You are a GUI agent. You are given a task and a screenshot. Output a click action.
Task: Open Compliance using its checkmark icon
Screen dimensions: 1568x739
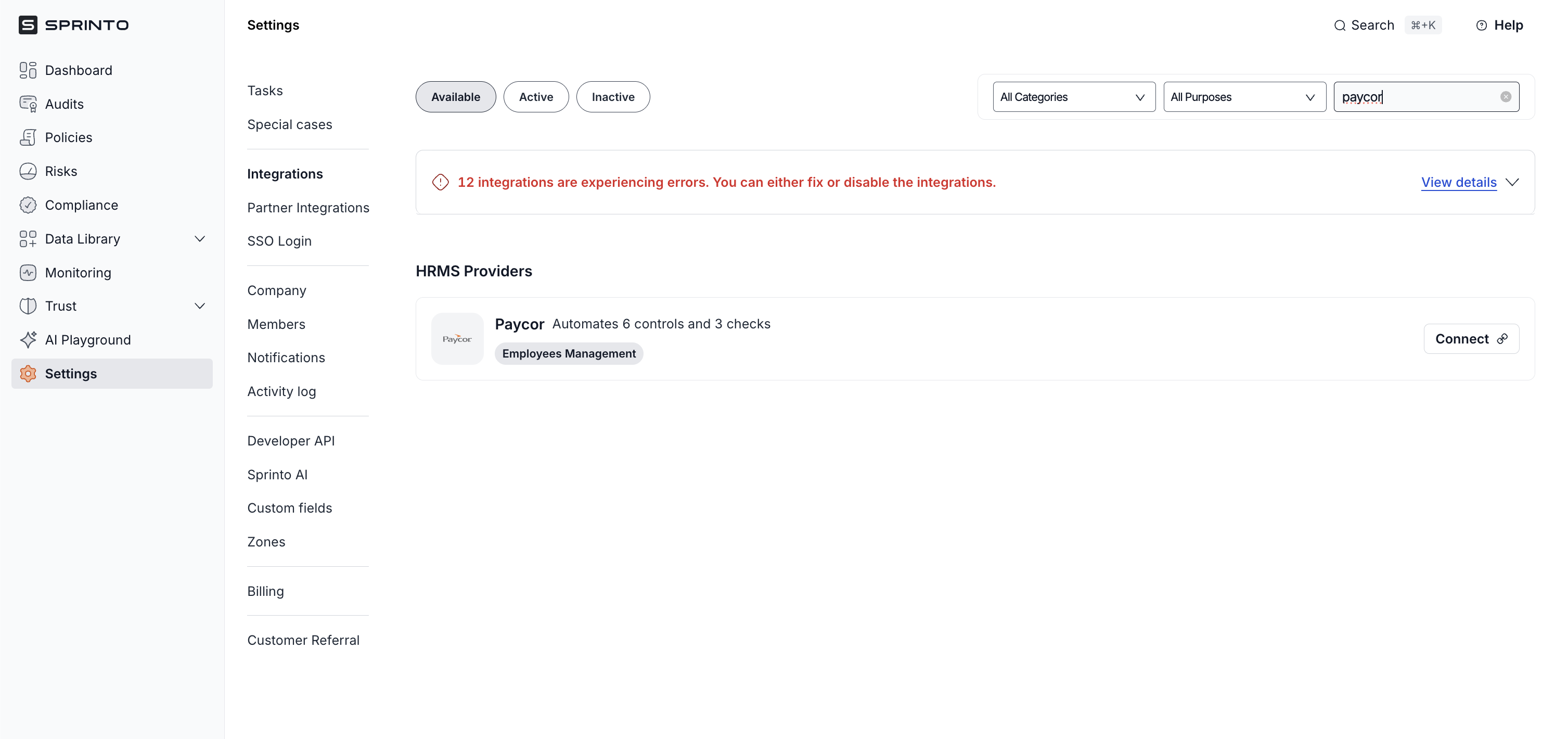point(28,205)
